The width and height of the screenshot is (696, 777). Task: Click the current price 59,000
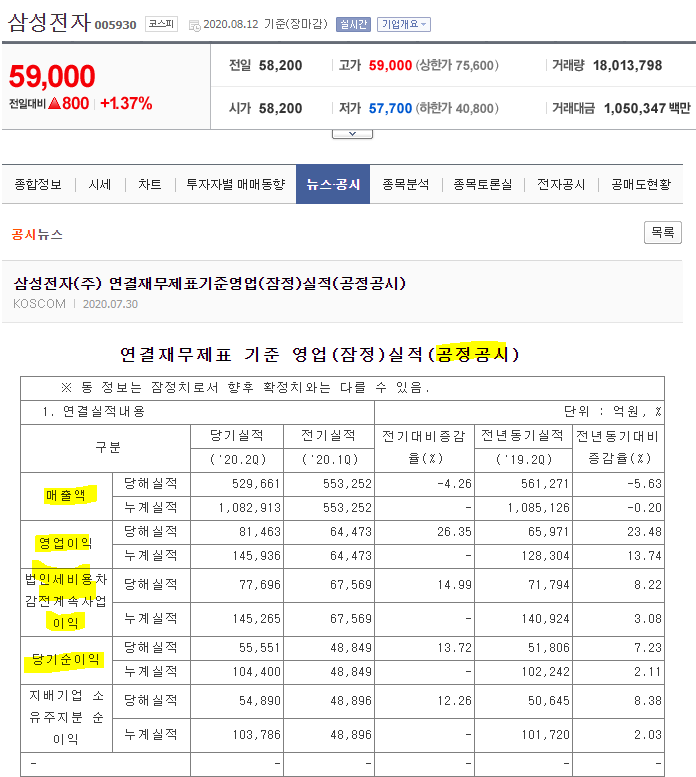tap(52, 76)
